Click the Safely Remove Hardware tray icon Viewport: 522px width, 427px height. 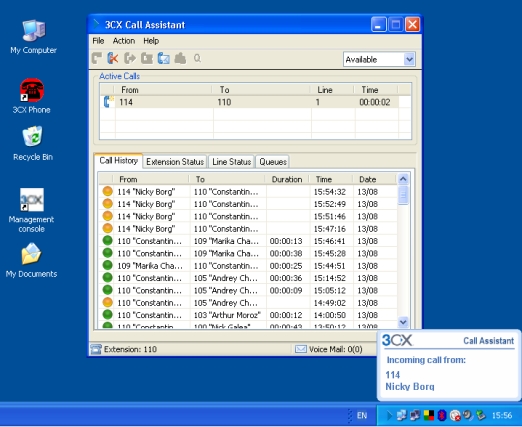click(481, 415)
